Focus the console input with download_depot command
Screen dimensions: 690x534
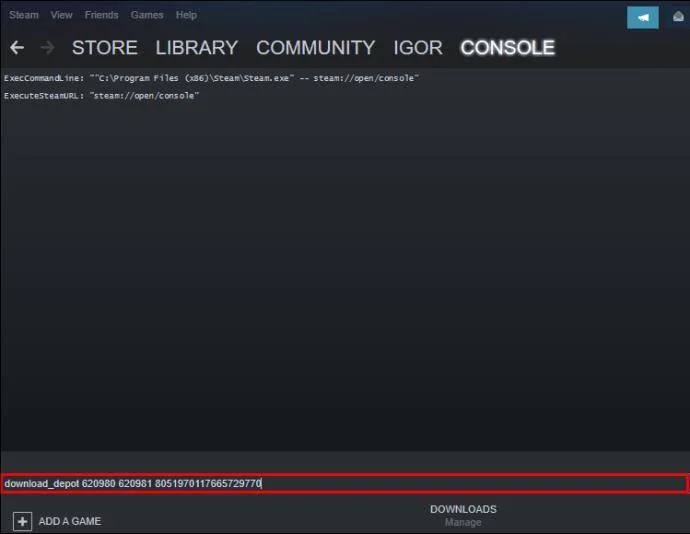coord(345,483)
